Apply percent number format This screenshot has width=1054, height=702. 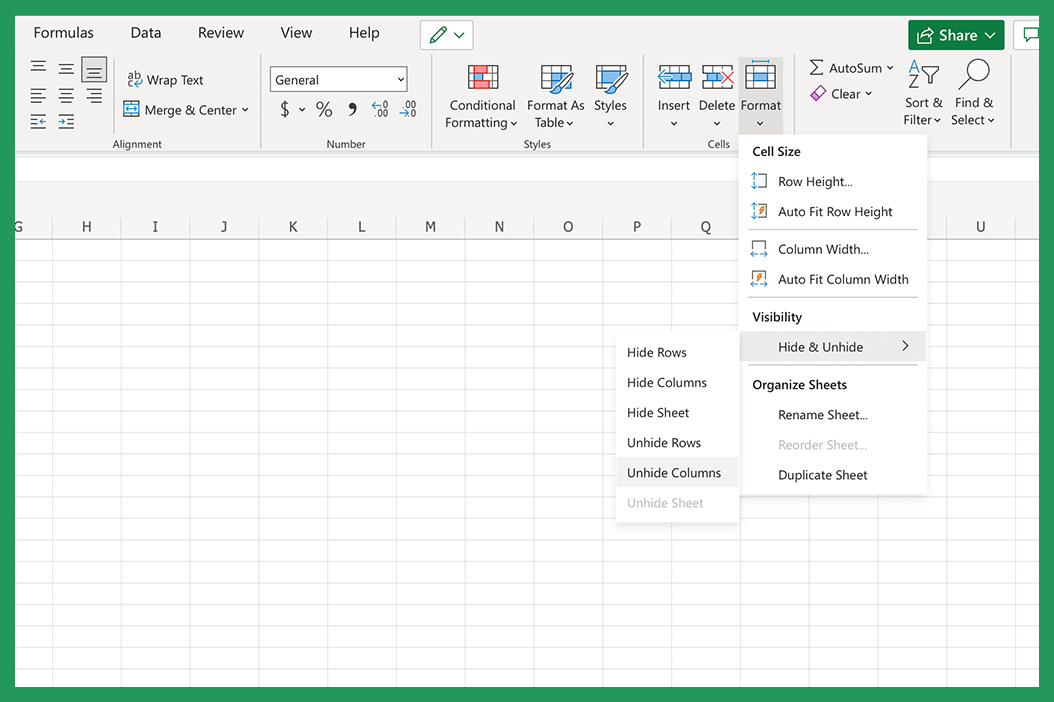pos(324,110)
